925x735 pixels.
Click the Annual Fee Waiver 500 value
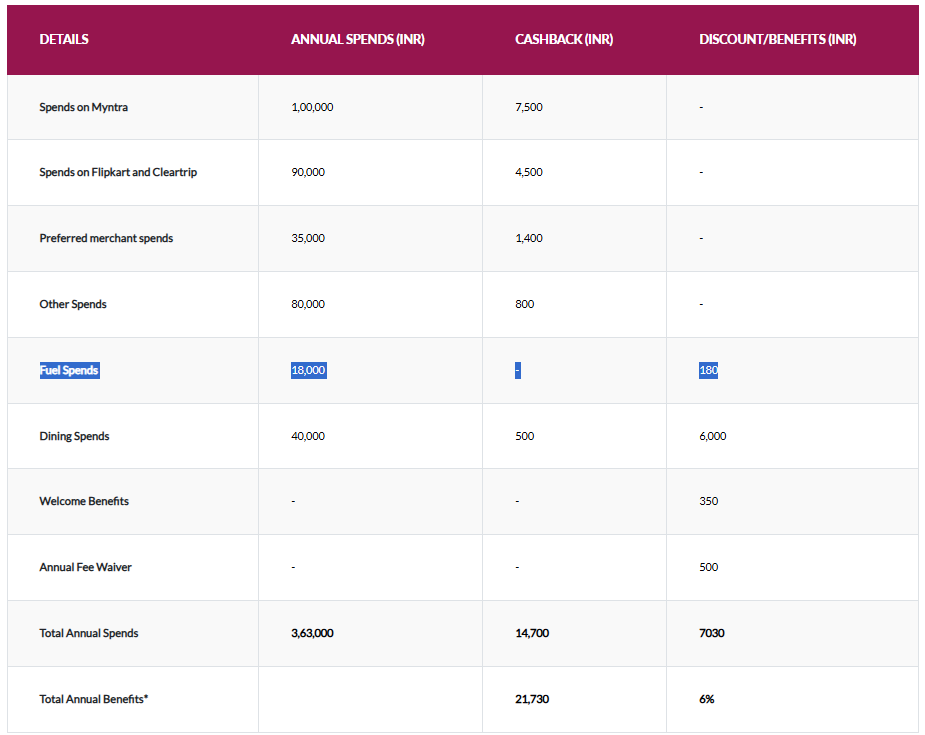coord(708,567)
